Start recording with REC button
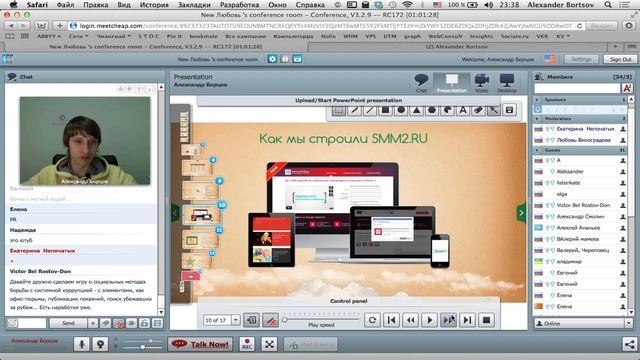 [x=247, y=344]
